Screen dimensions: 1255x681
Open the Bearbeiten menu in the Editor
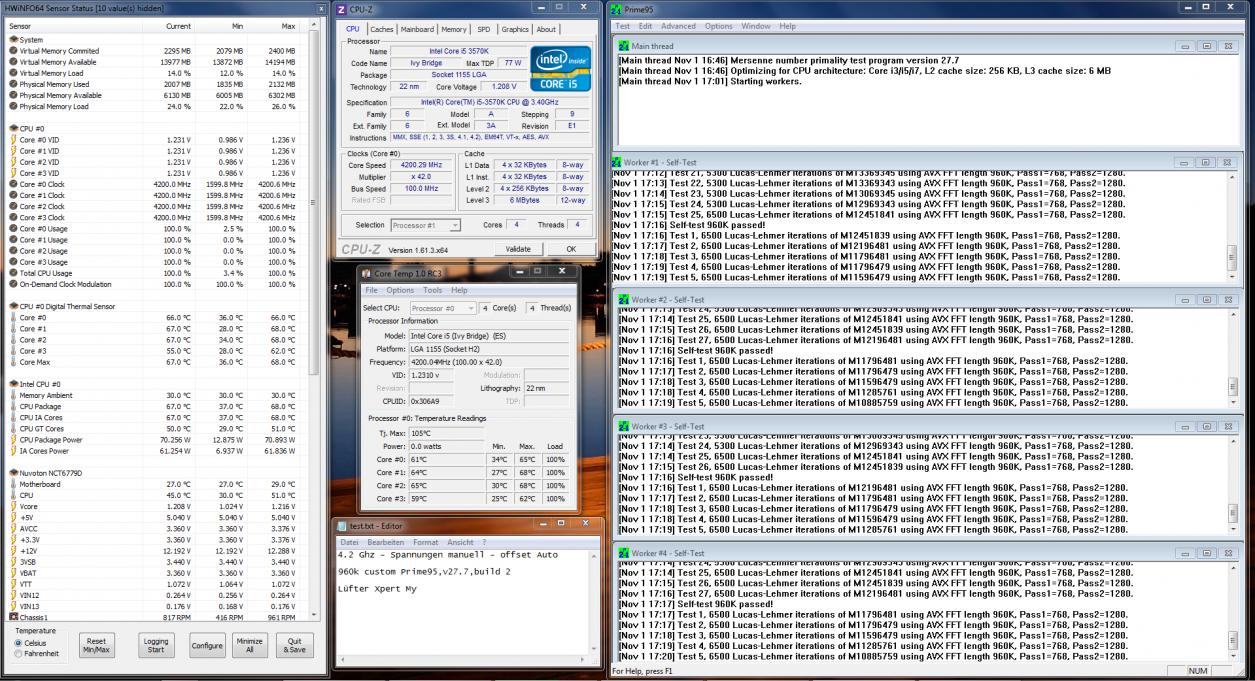(385, 542)
